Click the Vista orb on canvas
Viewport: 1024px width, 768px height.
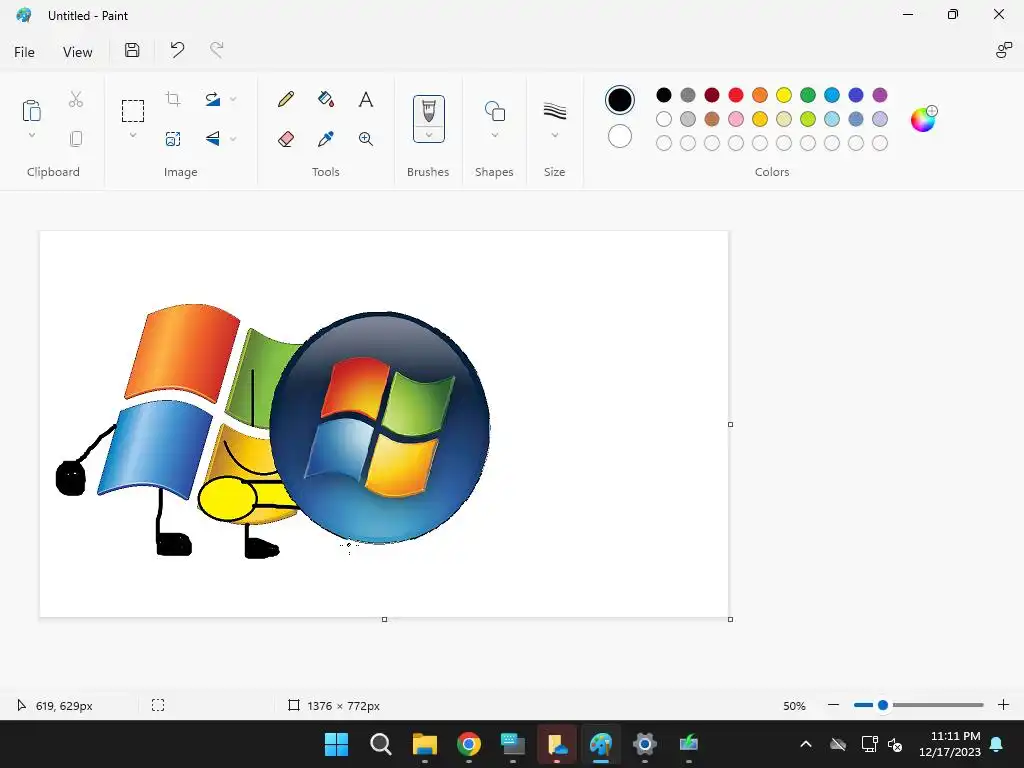click(x=379, y=428)
